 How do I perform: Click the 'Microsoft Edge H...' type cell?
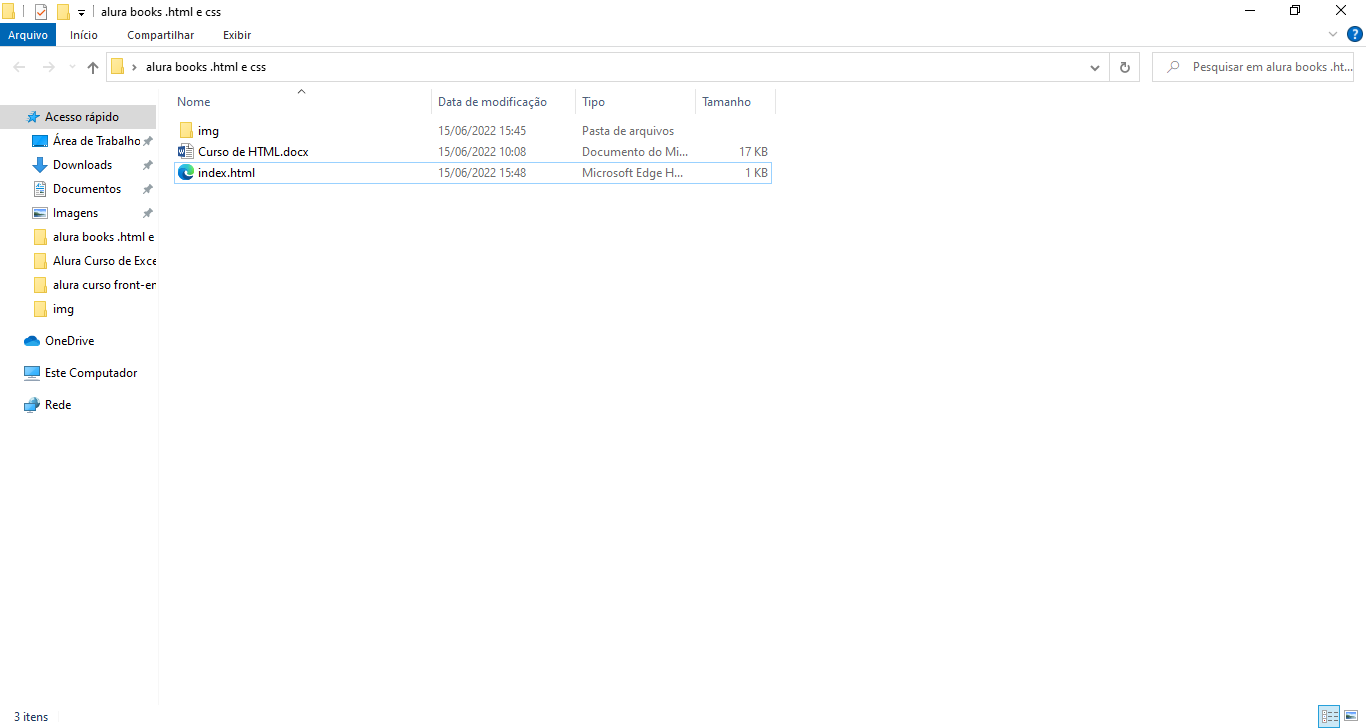(x=632, y=173)
